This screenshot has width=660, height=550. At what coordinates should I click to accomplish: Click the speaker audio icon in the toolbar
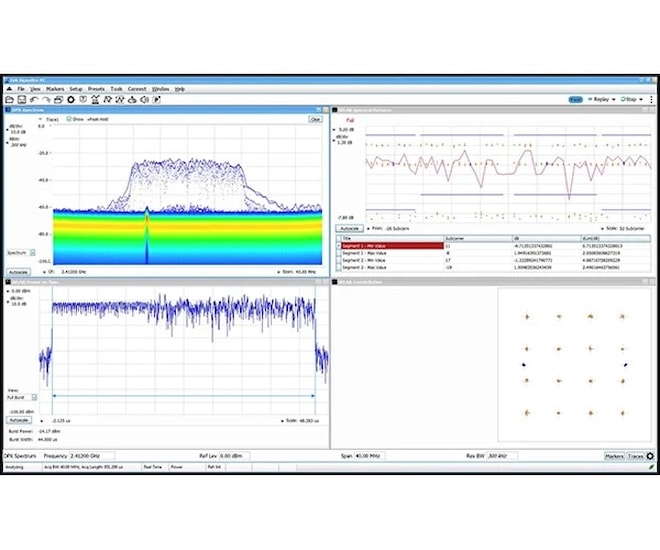(144, 99)
